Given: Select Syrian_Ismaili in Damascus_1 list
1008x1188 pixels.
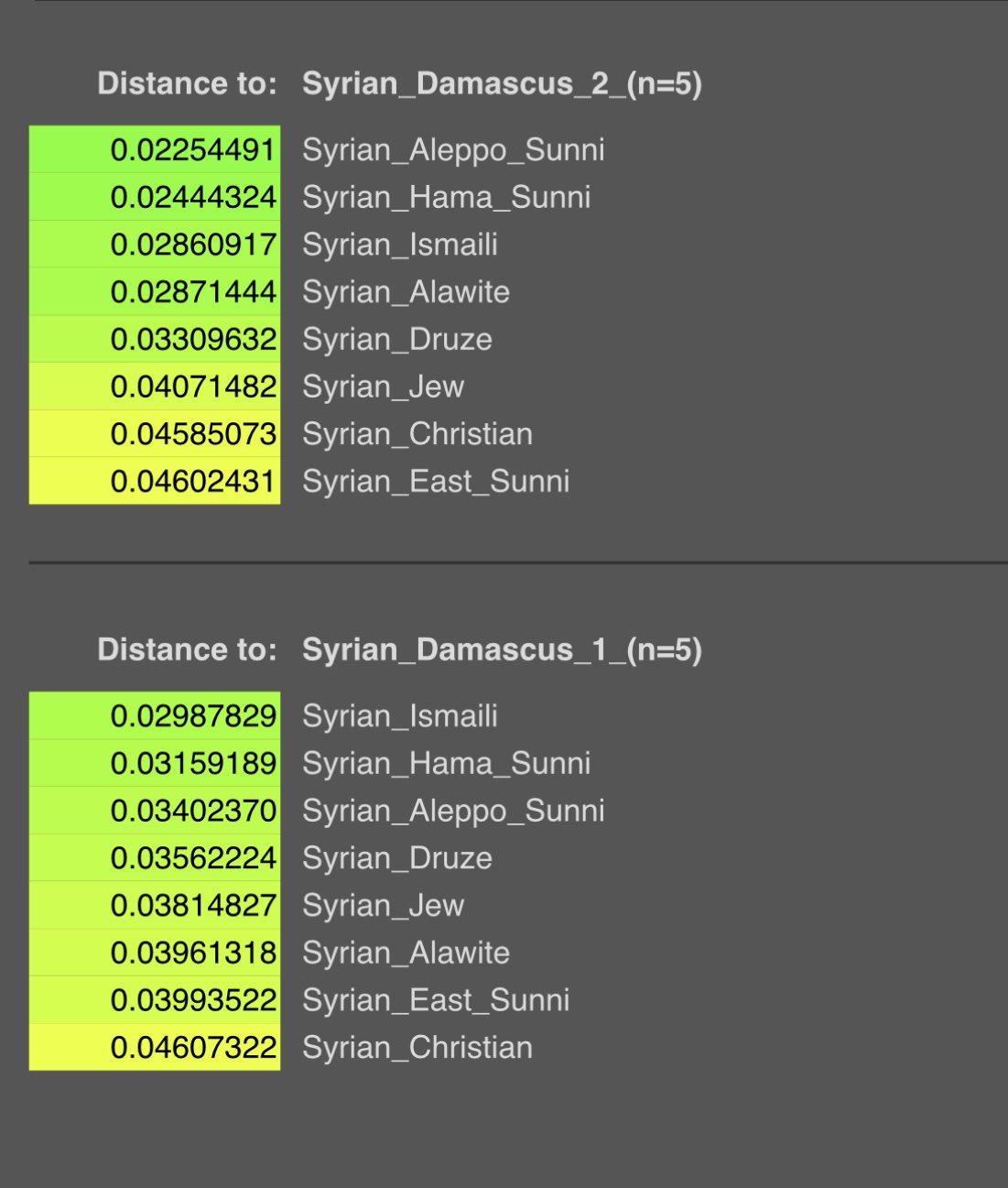Looking at the screenshot, I should [x=400, y=716].
